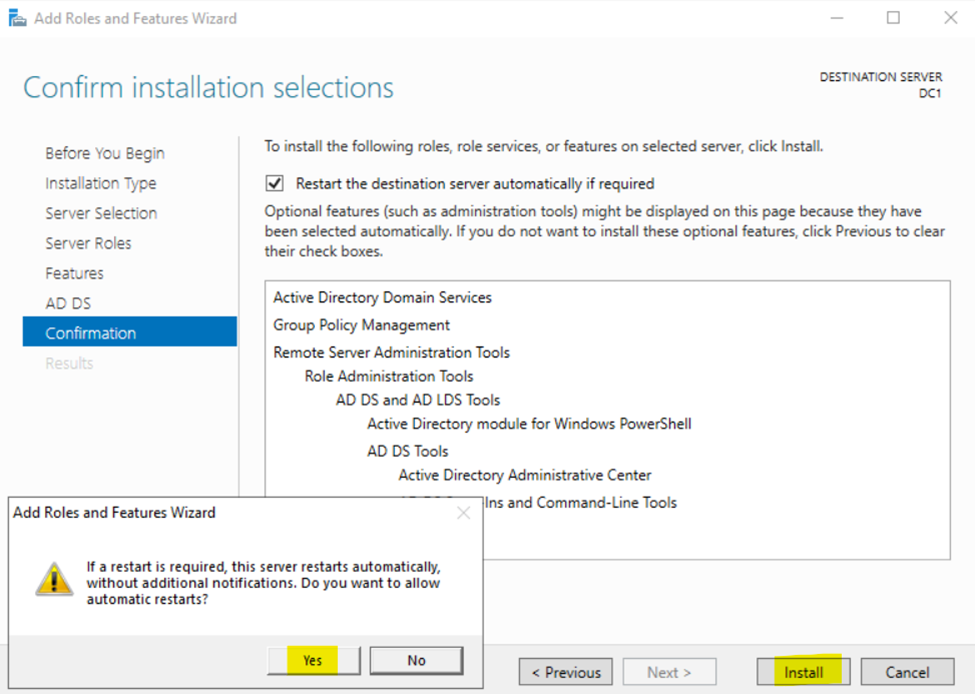The image size is (975, 694).
Task: Select the AD DS Tools entry
Action: click(408, 451)
